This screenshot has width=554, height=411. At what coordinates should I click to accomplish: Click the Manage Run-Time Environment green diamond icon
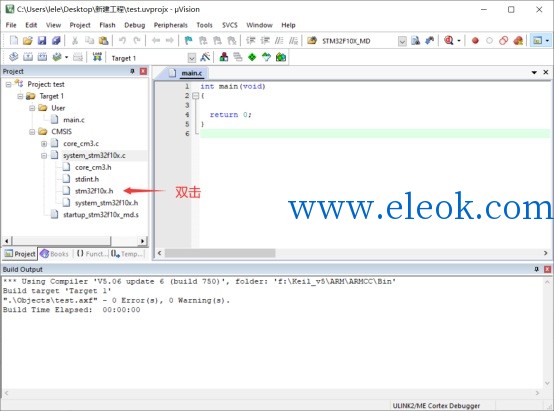(252, 57)
